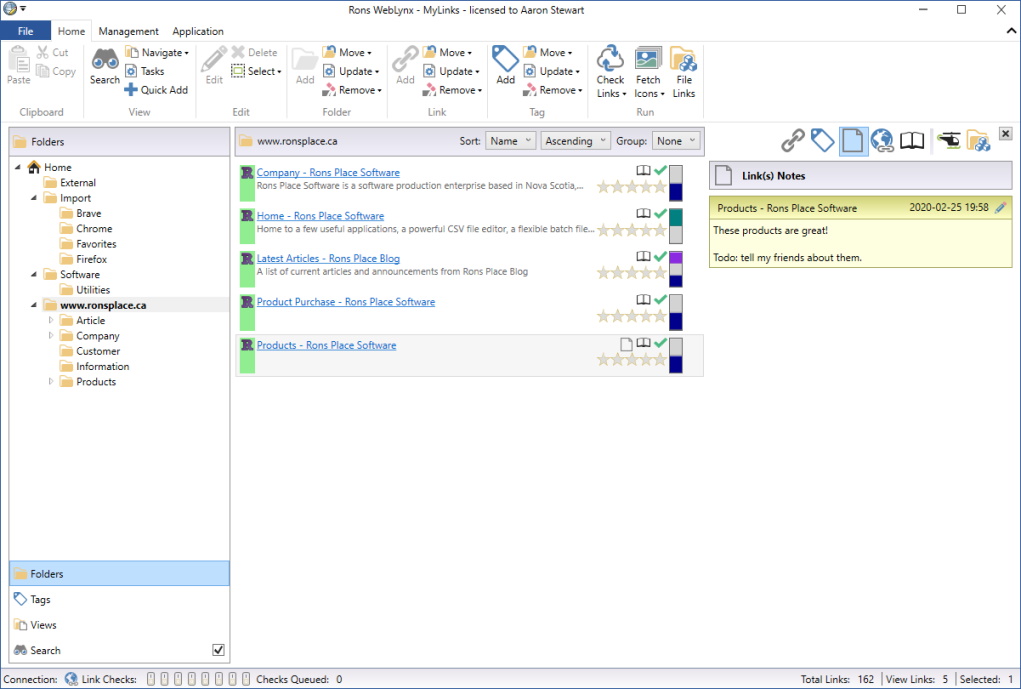Image resolution: width=1021 pixels, height=689 pixels.
Task: Add a new link via Link group Add
Action: point(405,65)
